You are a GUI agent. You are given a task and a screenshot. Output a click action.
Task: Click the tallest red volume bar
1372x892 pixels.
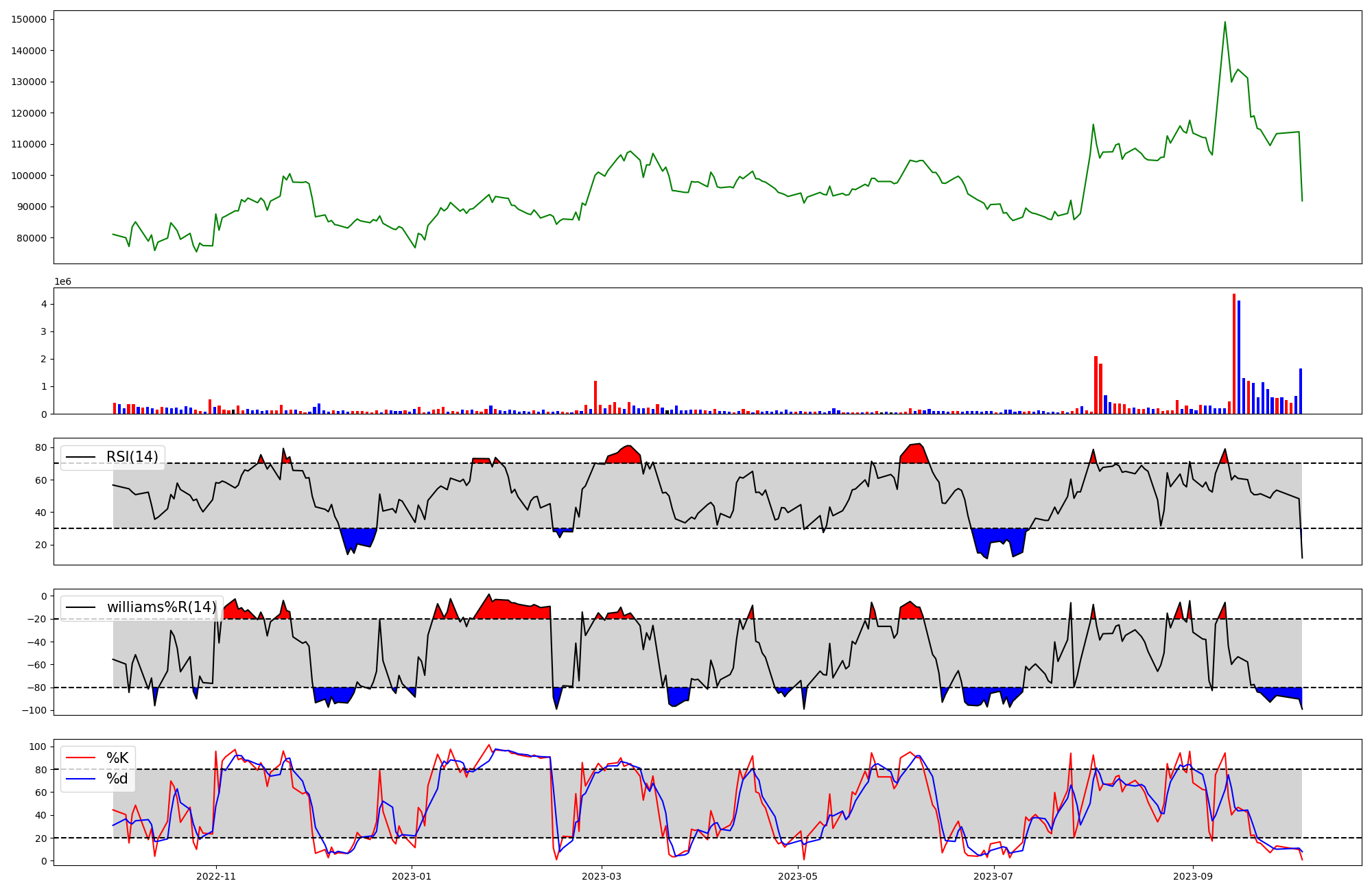1234,353
